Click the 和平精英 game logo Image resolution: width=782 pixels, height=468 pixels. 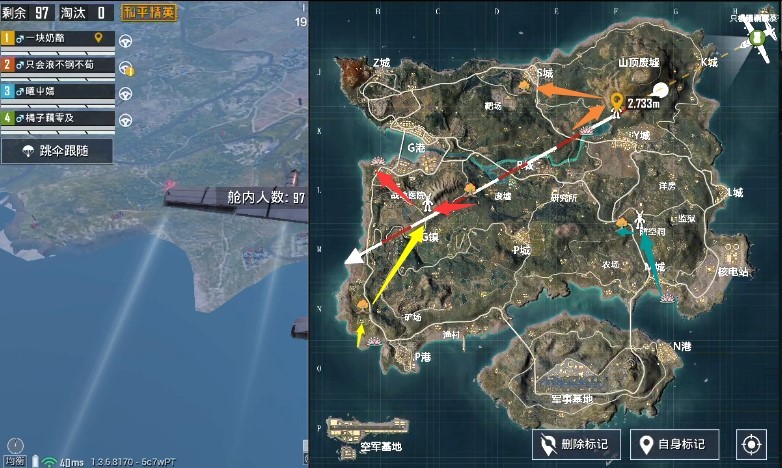click(149, 12)
